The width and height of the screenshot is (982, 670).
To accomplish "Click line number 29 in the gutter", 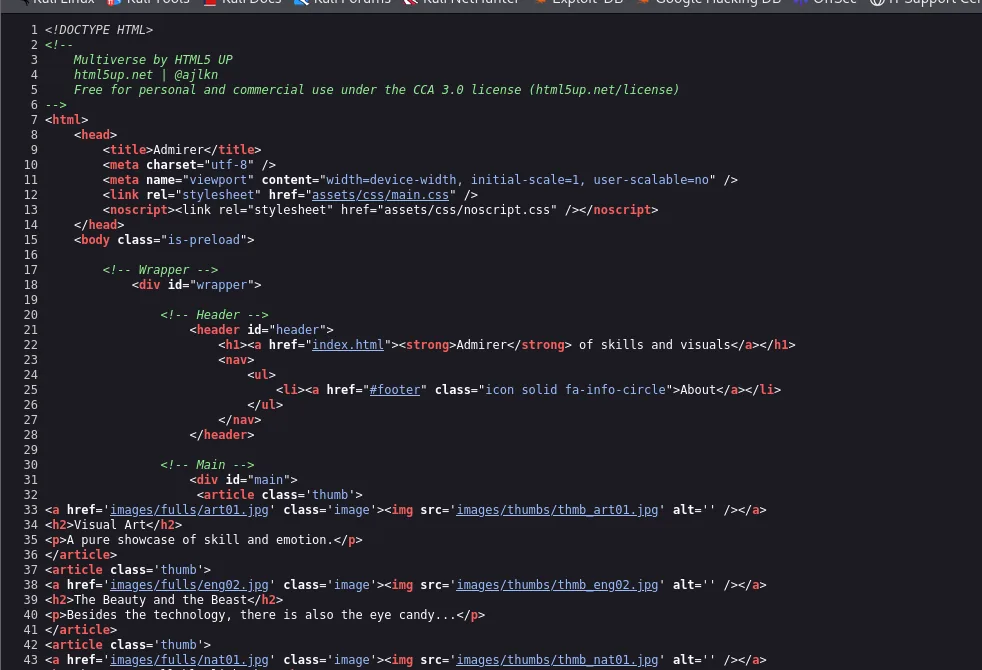I will point(31,450).
